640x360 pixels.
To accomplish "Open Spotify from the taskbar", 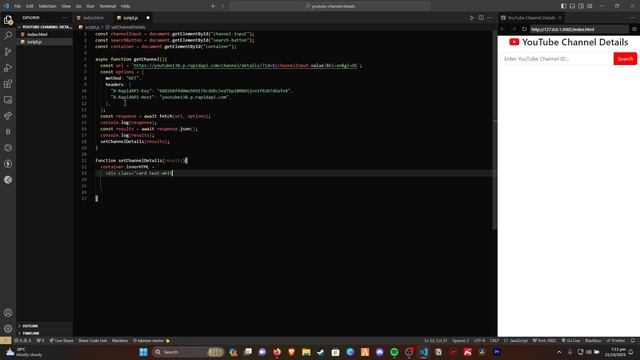I will 394,352.
